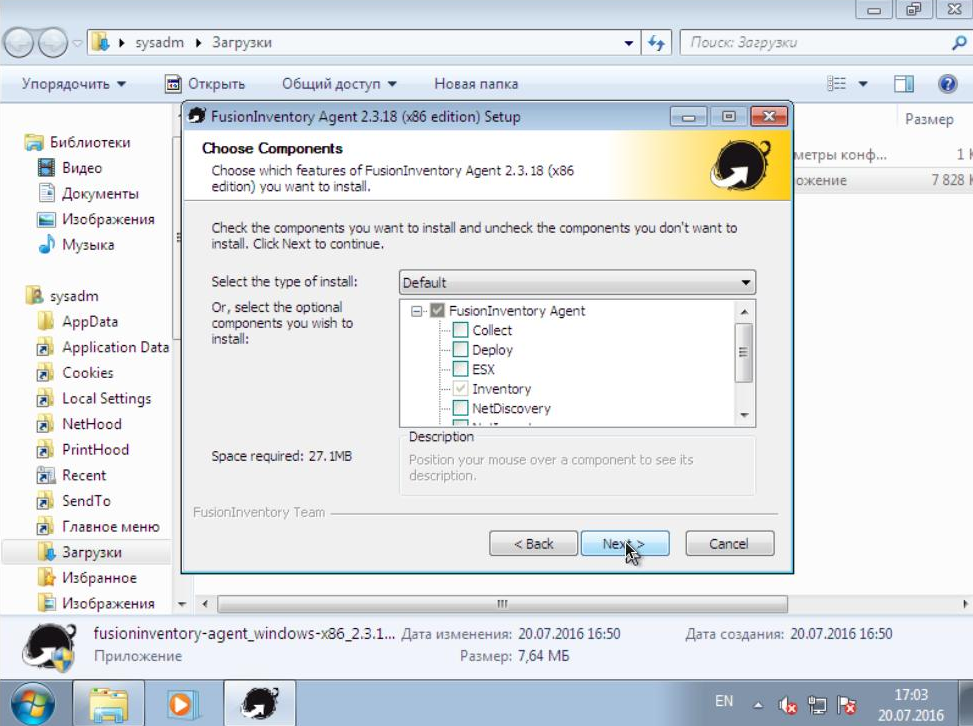Click the EN language indicator in the tray
Viewport: 973px width, 726px height.
[724, 701]
